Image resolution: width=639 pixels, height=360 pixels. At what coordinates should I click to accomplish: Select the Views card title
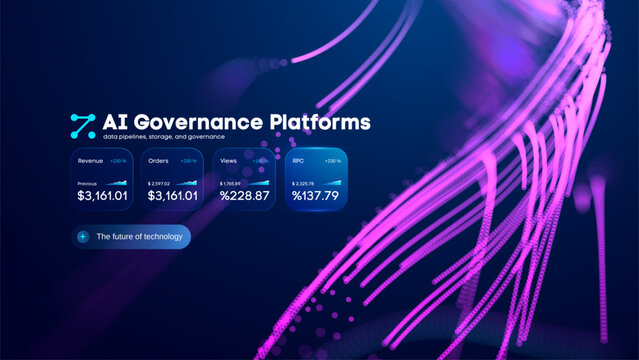(x=228, y=161)
